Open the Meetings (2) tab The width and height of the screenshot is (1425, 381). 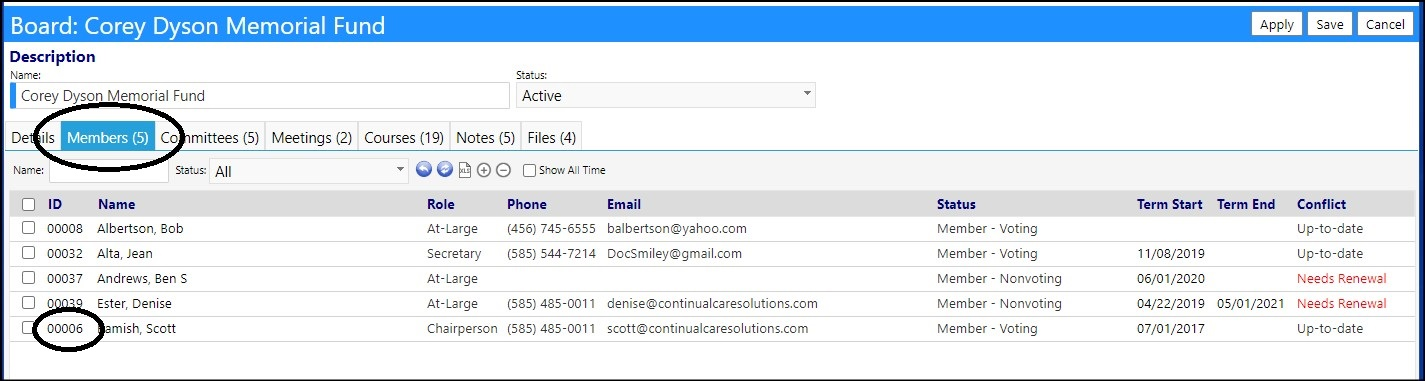[312, 137]
